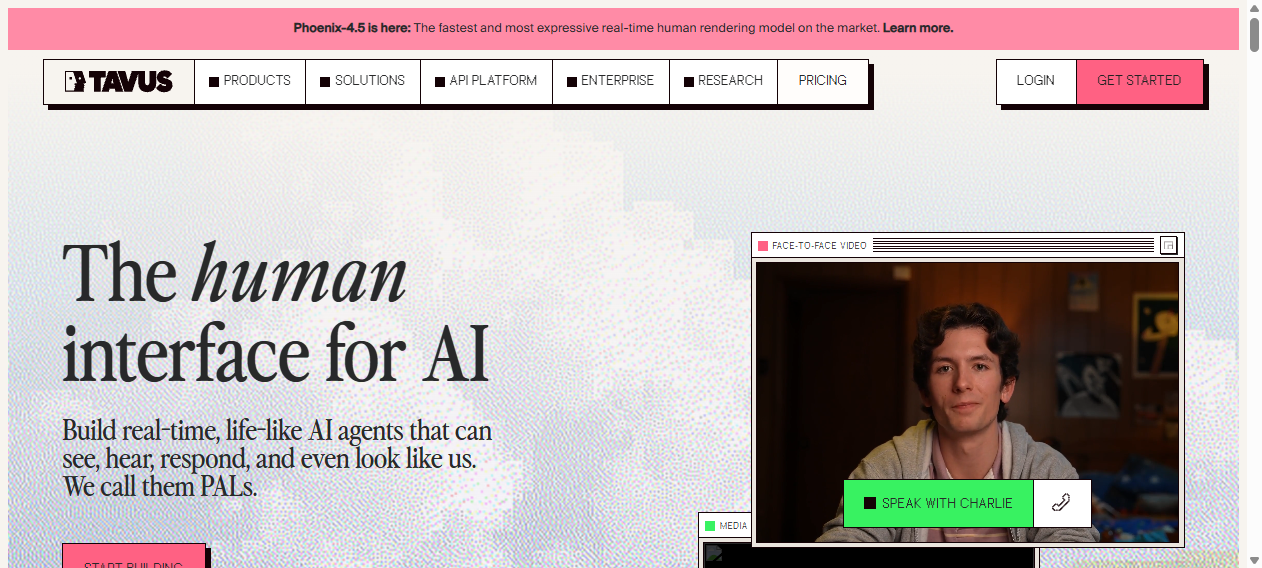Image resolution: width=1262 pixels, height=568 pixels.
Task: Go to the Pricing page
Action: click(823, 81)
